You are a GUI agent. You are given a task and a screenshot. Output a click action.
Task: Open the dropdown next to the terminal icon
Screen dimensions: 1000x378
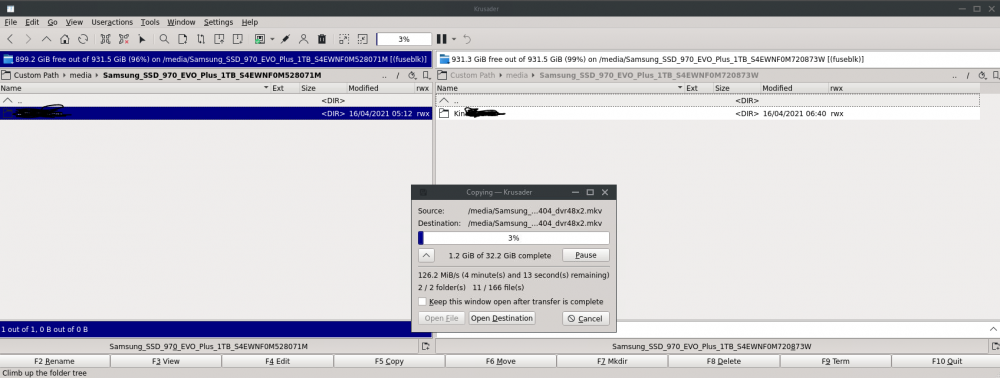(x=272, y=39)
